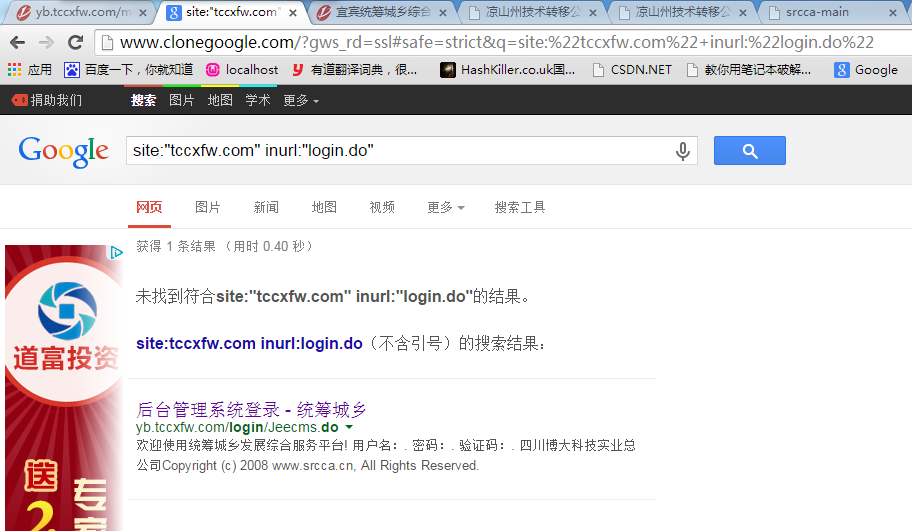The height and width of the screenshot is (531, 912).
Task: Close the 宜宾统筹城乡综合 tab
Action: [x=443, y=12]
